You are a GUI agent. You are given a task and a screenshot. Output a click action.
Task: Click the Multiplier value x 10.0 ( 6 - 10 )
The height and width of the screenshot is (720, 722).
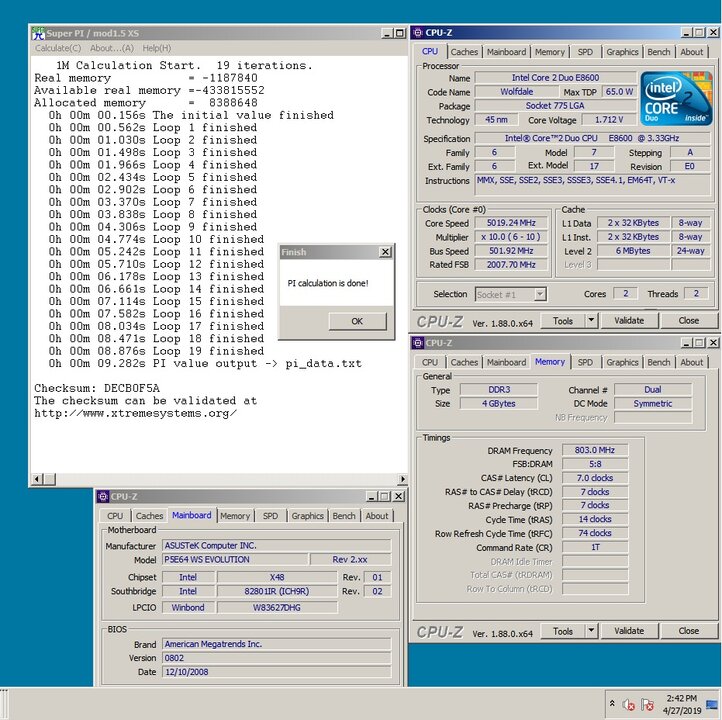pos(511,237)
